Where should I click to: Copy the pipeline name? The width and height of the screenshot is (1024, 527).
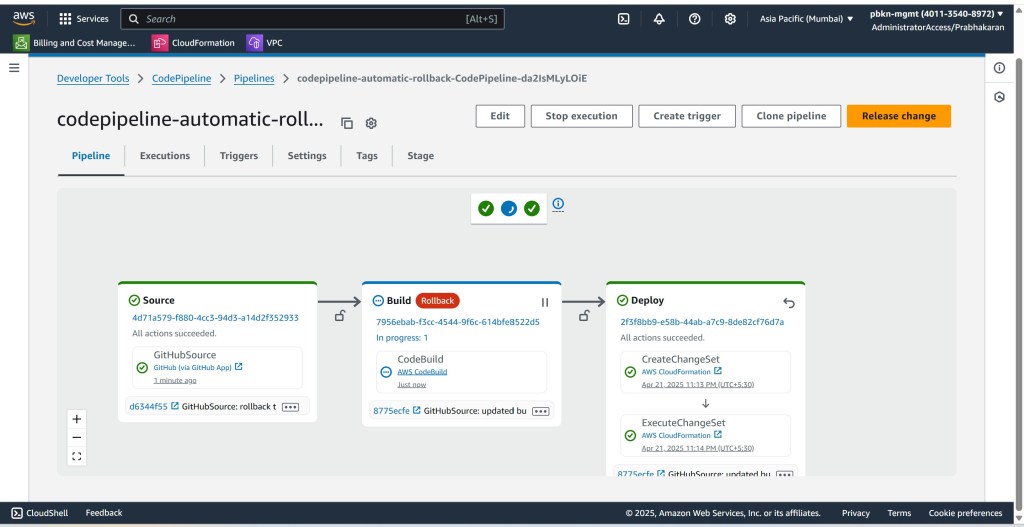(347, 123)
